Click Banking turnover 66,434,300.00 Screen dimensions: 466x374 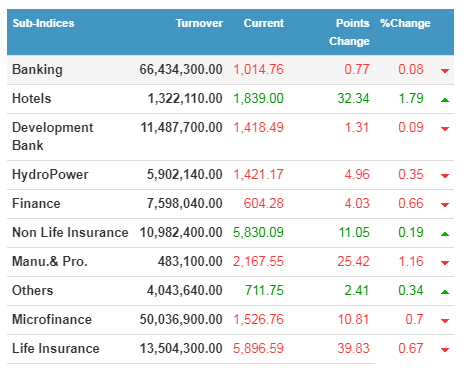click(x=181, y=70)
